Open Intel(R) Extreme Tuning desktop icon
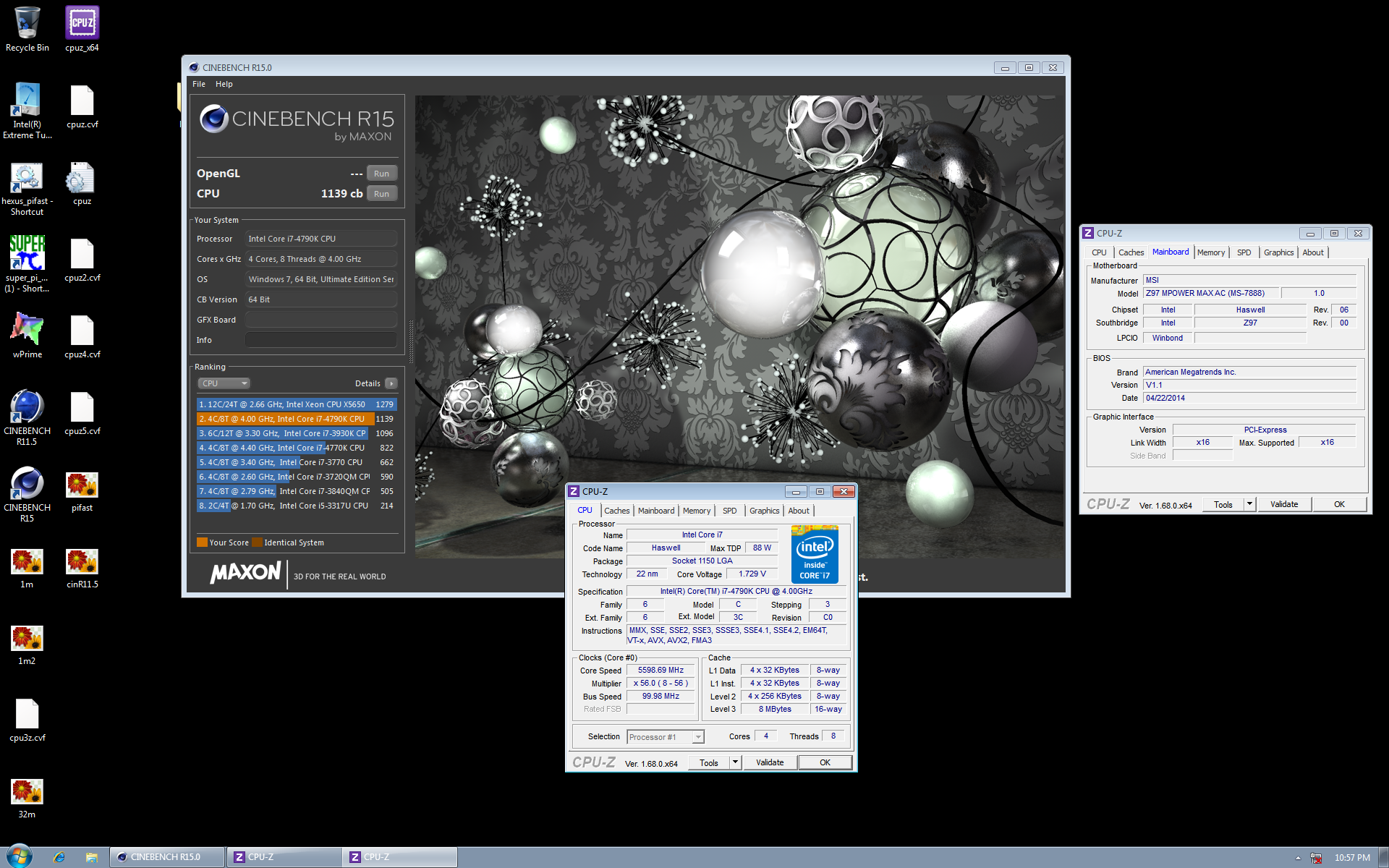Screen dimensions: 1389x868 (27, 110)
